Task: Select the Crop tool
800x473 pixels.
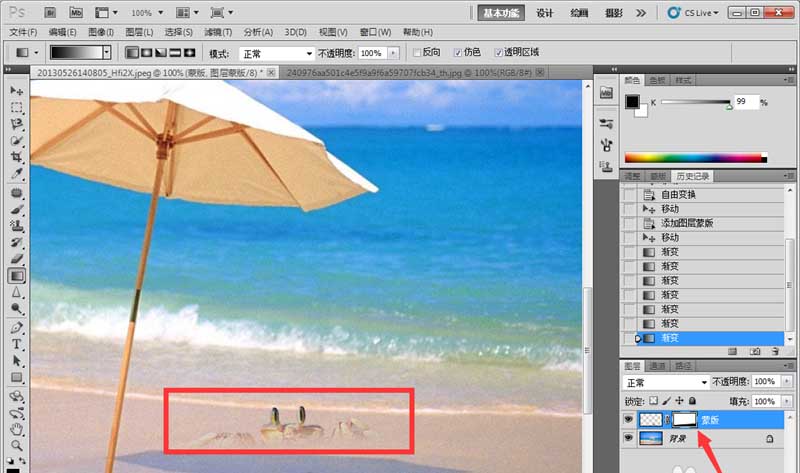Action: 16,157
